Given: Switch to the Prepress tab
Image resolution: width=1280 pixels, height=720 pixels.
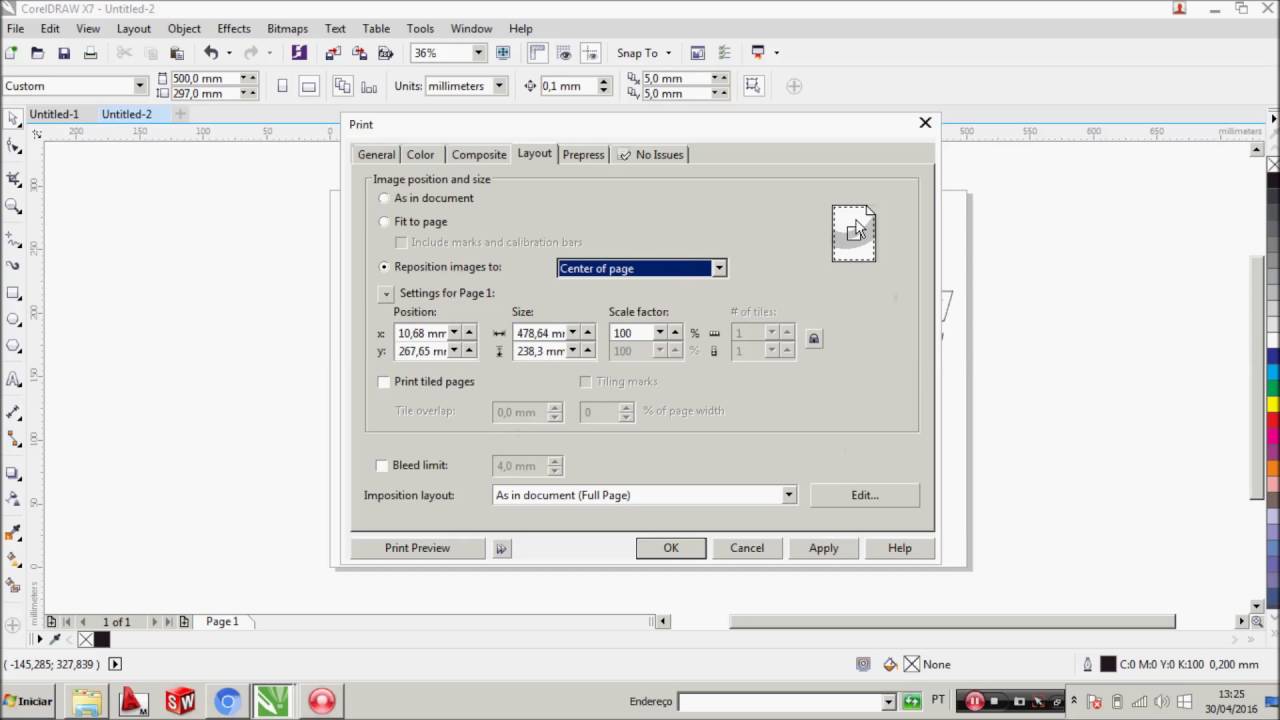Looking at the screenshot, I should click(583, 155).
